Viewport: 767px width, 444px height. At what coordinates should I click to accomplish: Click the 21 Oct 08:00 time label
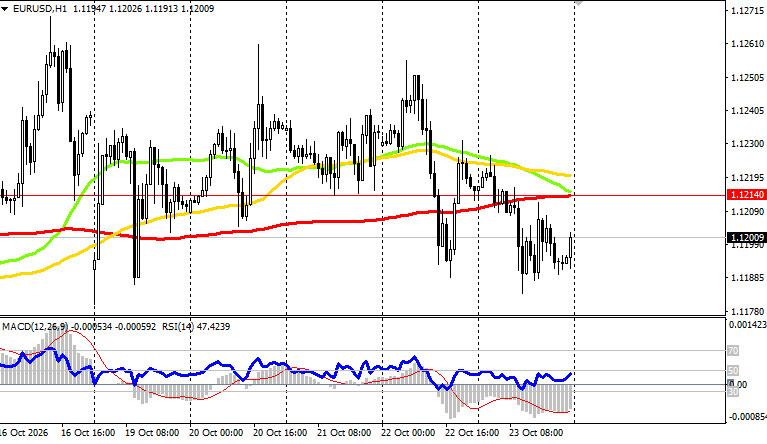click(x=344, y=433)
